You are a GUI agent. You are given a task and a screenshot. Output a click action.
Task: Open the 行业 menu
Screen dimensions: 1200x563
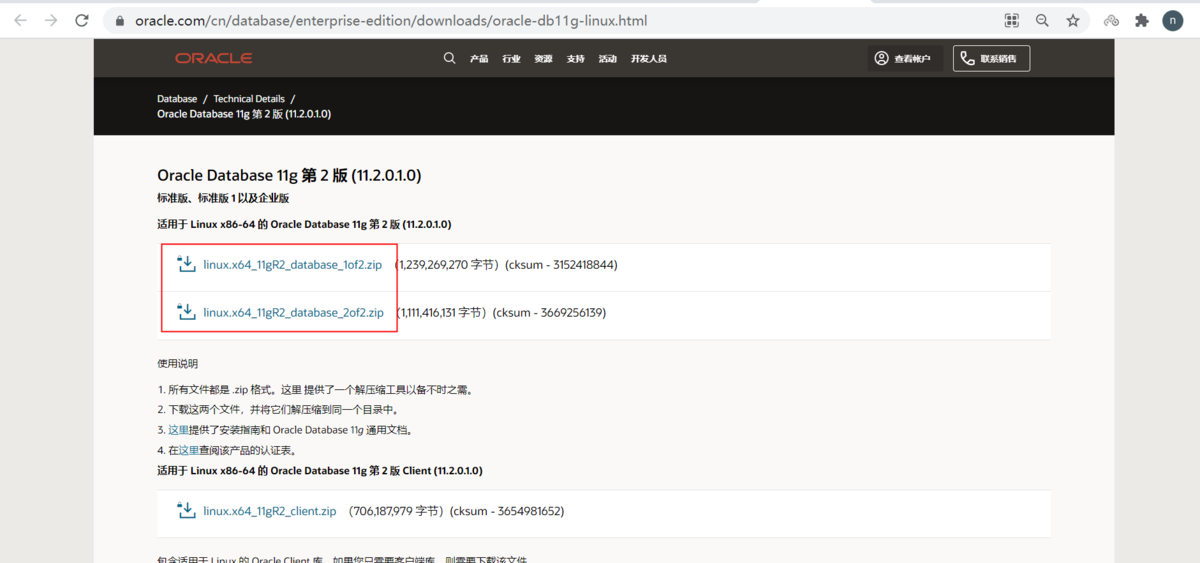[511, 59]
